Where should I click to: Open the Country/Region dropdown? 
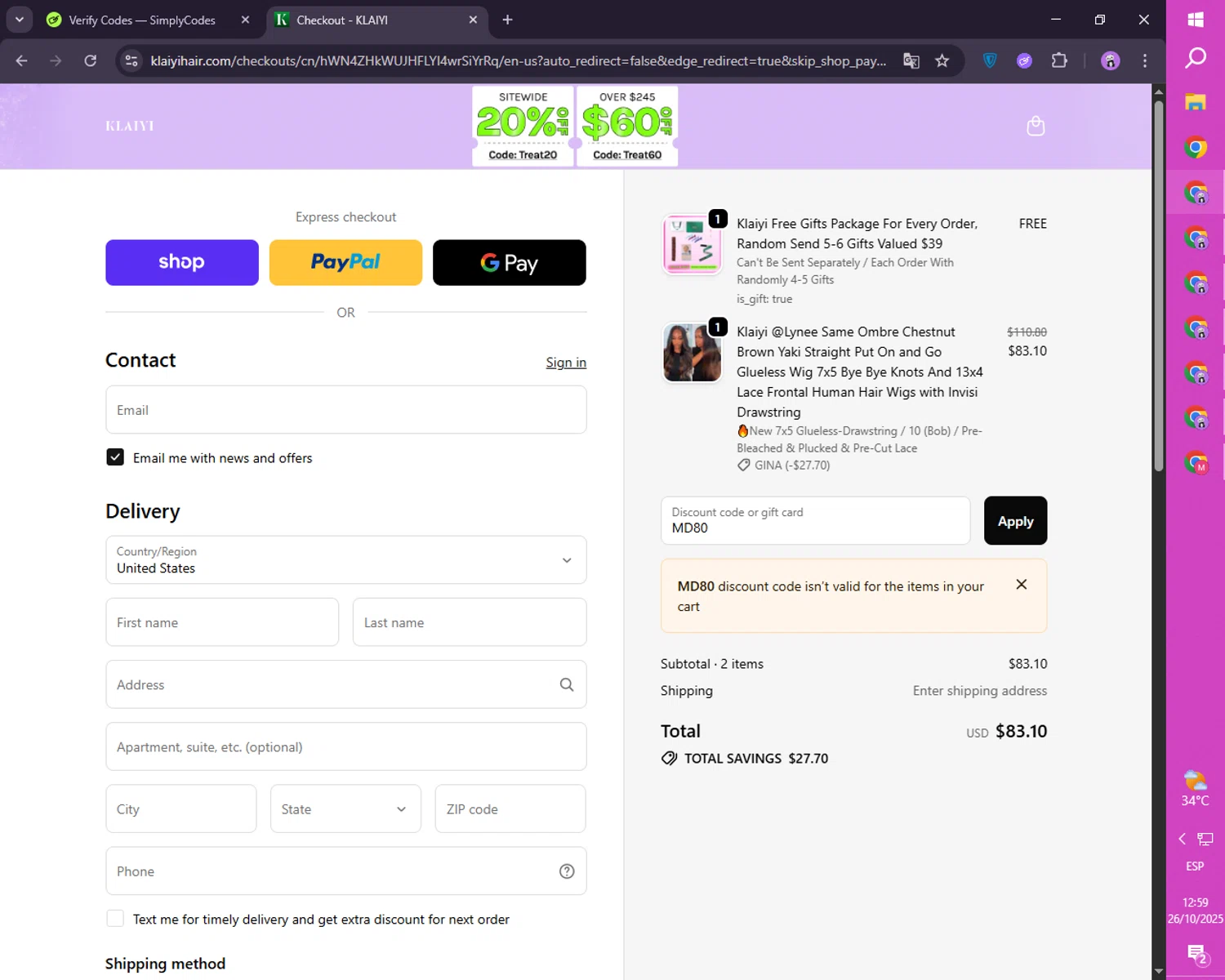346,560
